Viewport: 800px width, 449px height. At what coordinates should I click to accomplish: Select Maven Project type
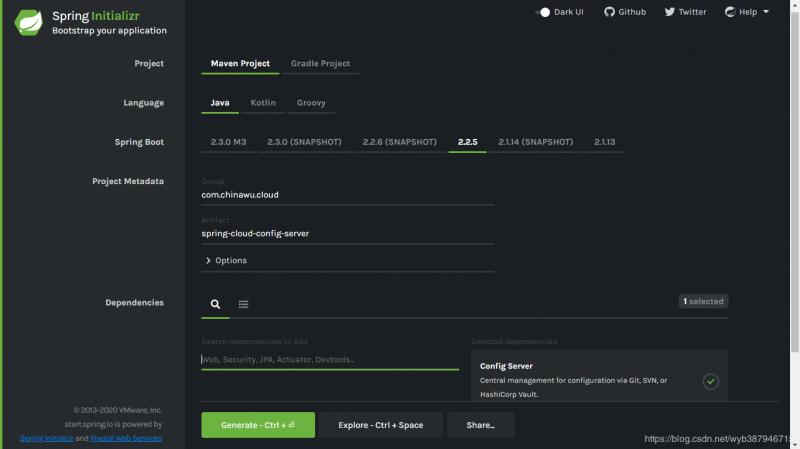point(240,64)
